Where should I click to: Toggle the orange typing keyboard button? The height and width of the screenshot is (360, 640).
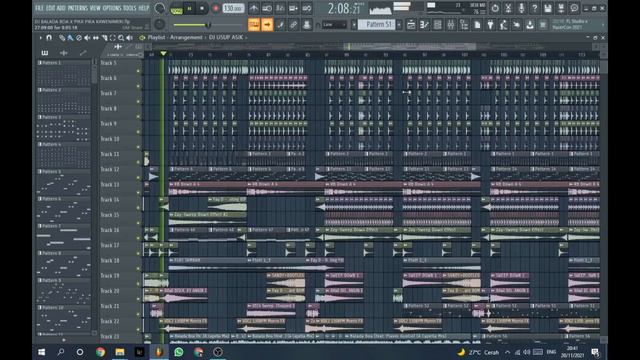[x=254, y=25]
